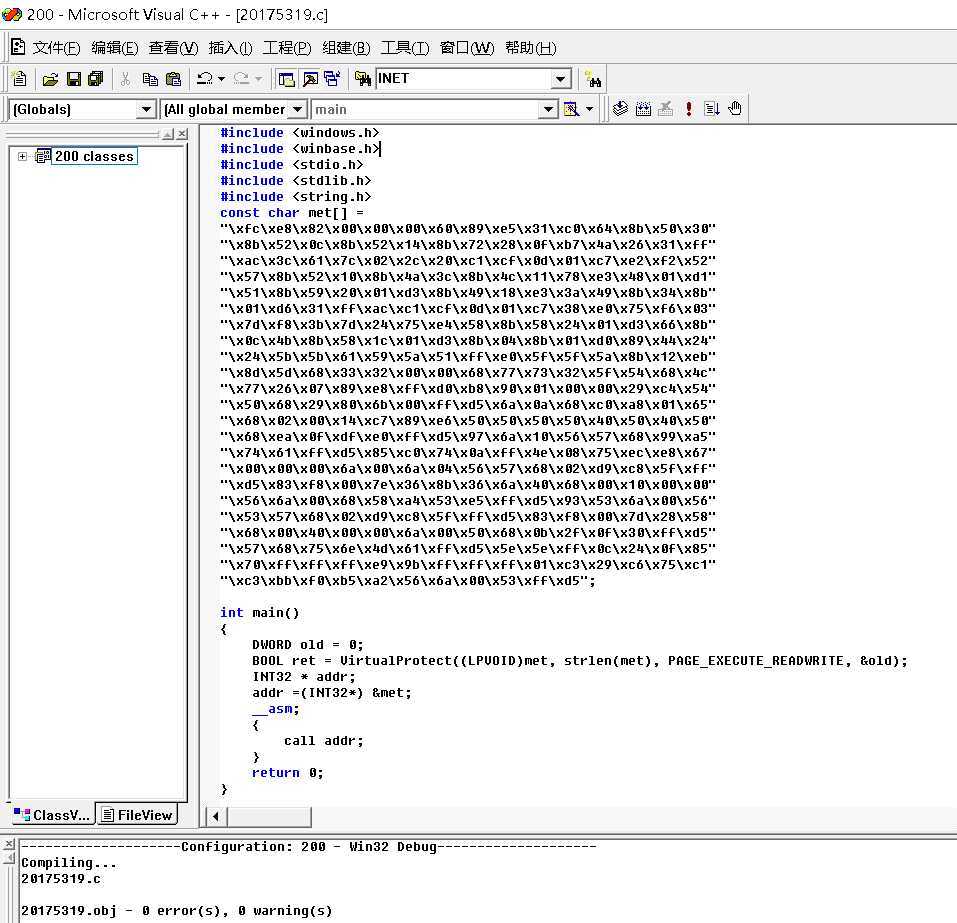Image resolution: width=957 pixels, height=923 pixels.
Task: Click the Find in Files icon
Action: click(x=363, y=79)
